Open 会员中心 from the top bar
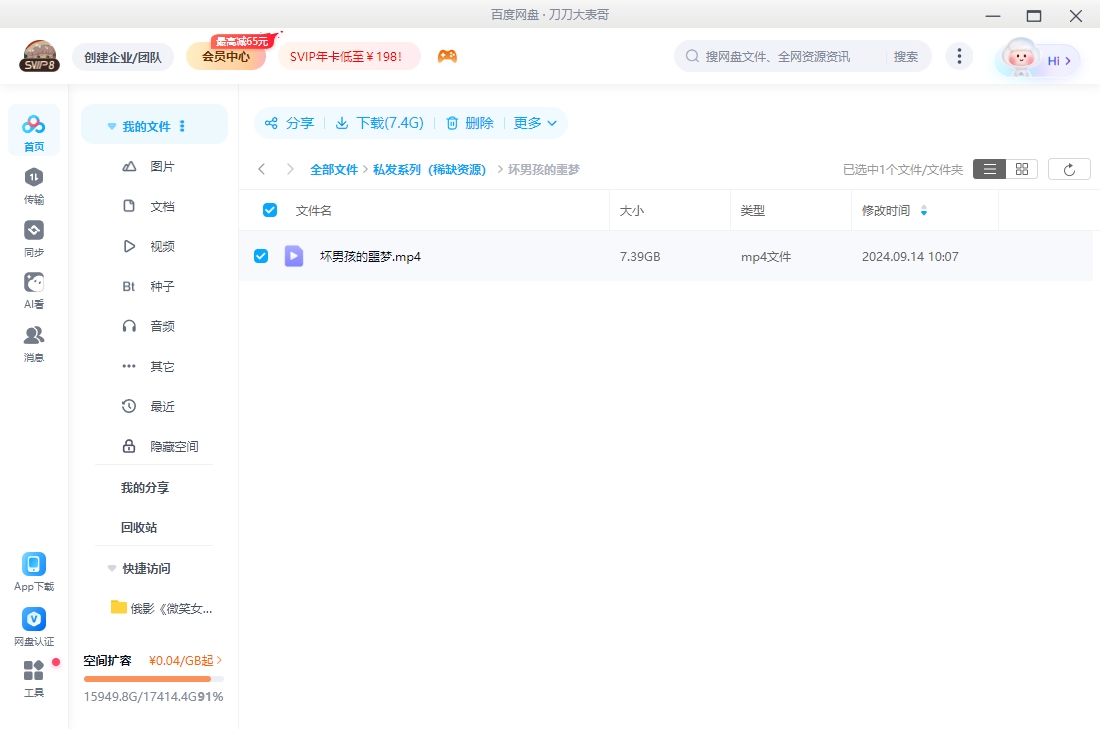This screenshot has width=1100, height=729. click(x=225, y=56)
